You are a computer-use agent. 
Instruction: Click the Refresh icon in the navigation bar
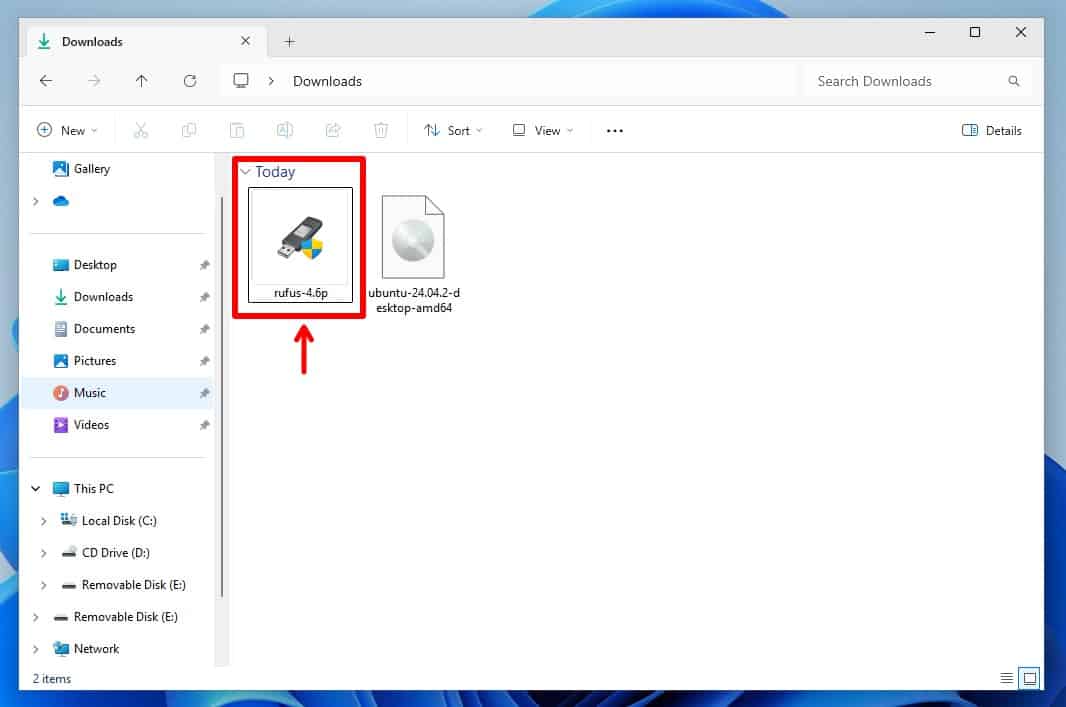click(190, 81)
